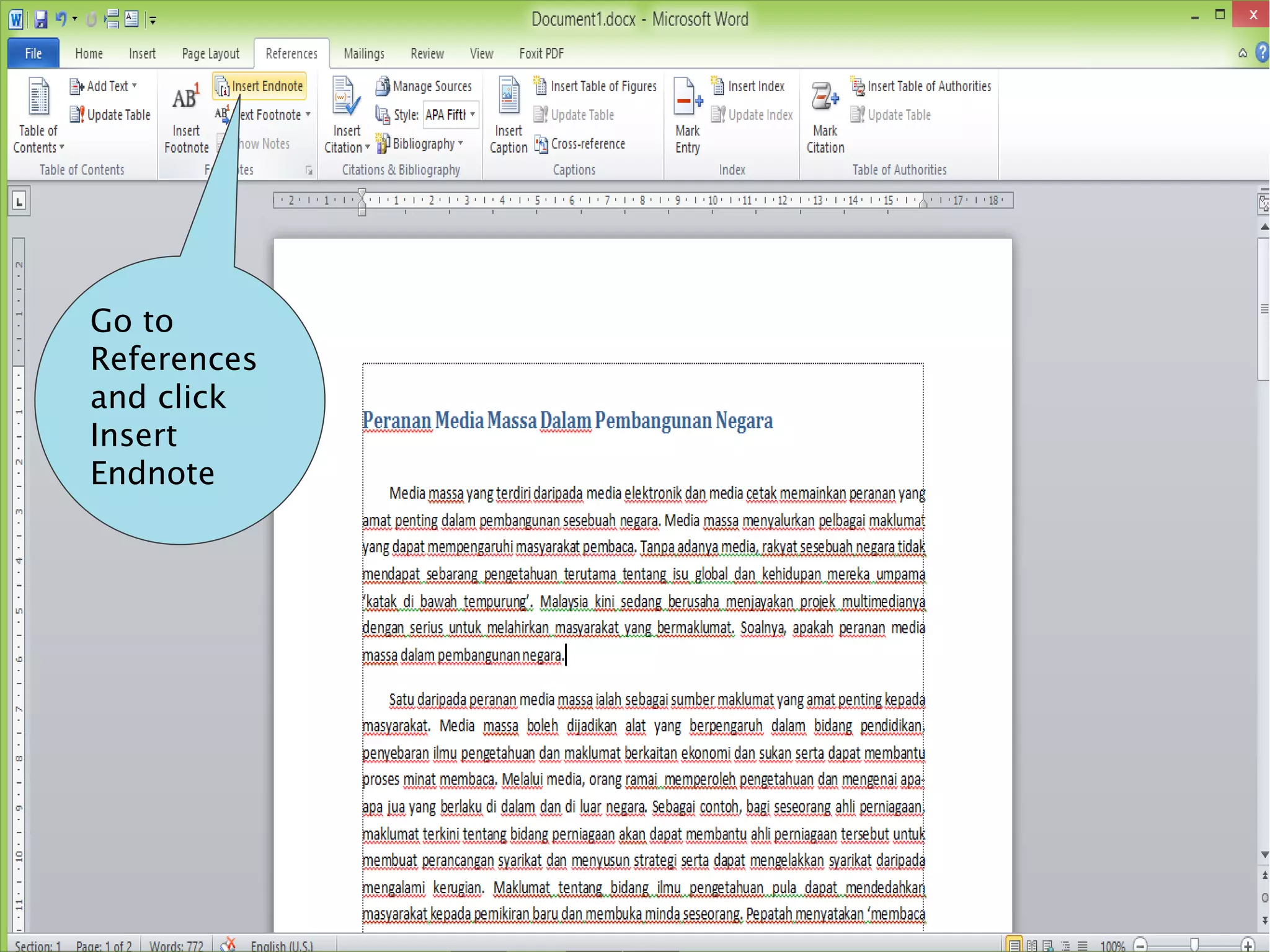Click the vertical scrollbar down arrow
This screenshot has height=952, width=1270.
tap(1264, 855)
